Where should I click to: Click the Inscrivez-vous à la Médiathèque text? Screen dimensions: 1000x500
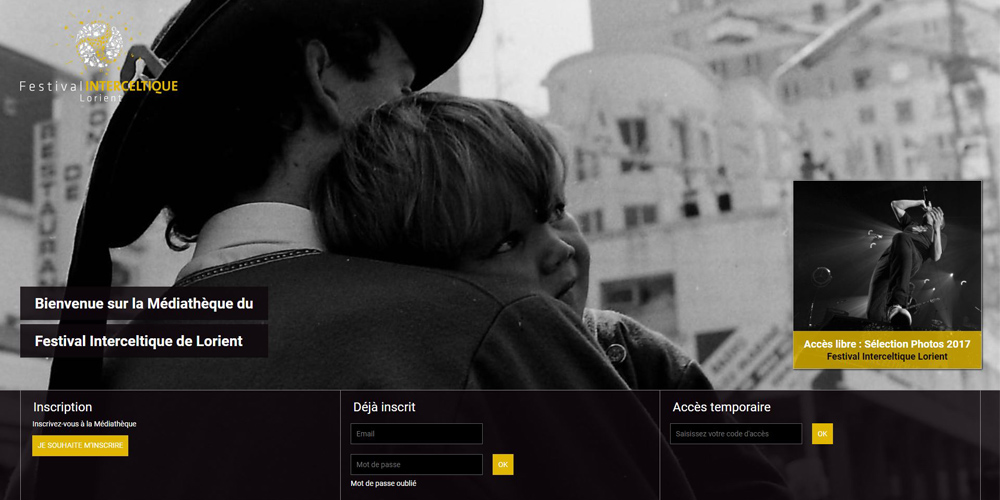84,424
